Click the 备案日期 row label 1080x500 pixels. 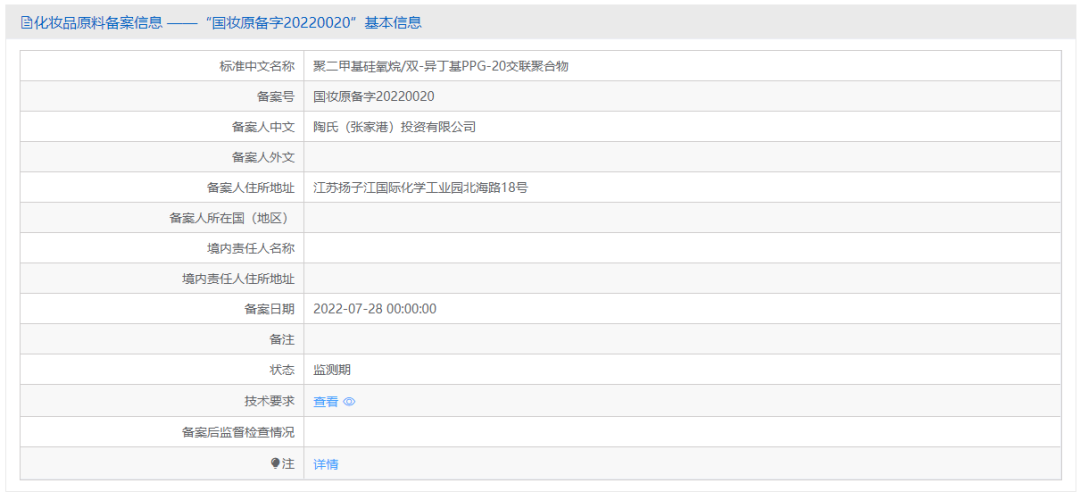pos(269,309)
